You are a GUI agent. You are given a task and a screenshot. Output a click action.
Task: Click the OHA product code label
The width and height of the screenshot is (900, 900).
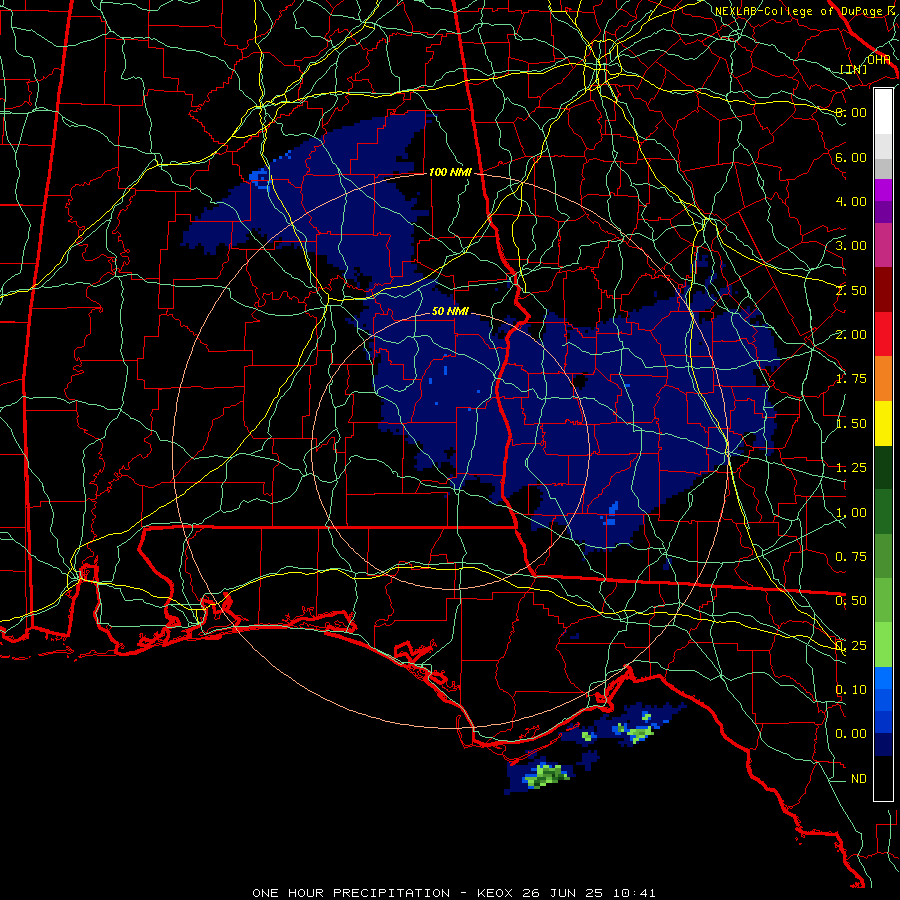tap(878, 59)
